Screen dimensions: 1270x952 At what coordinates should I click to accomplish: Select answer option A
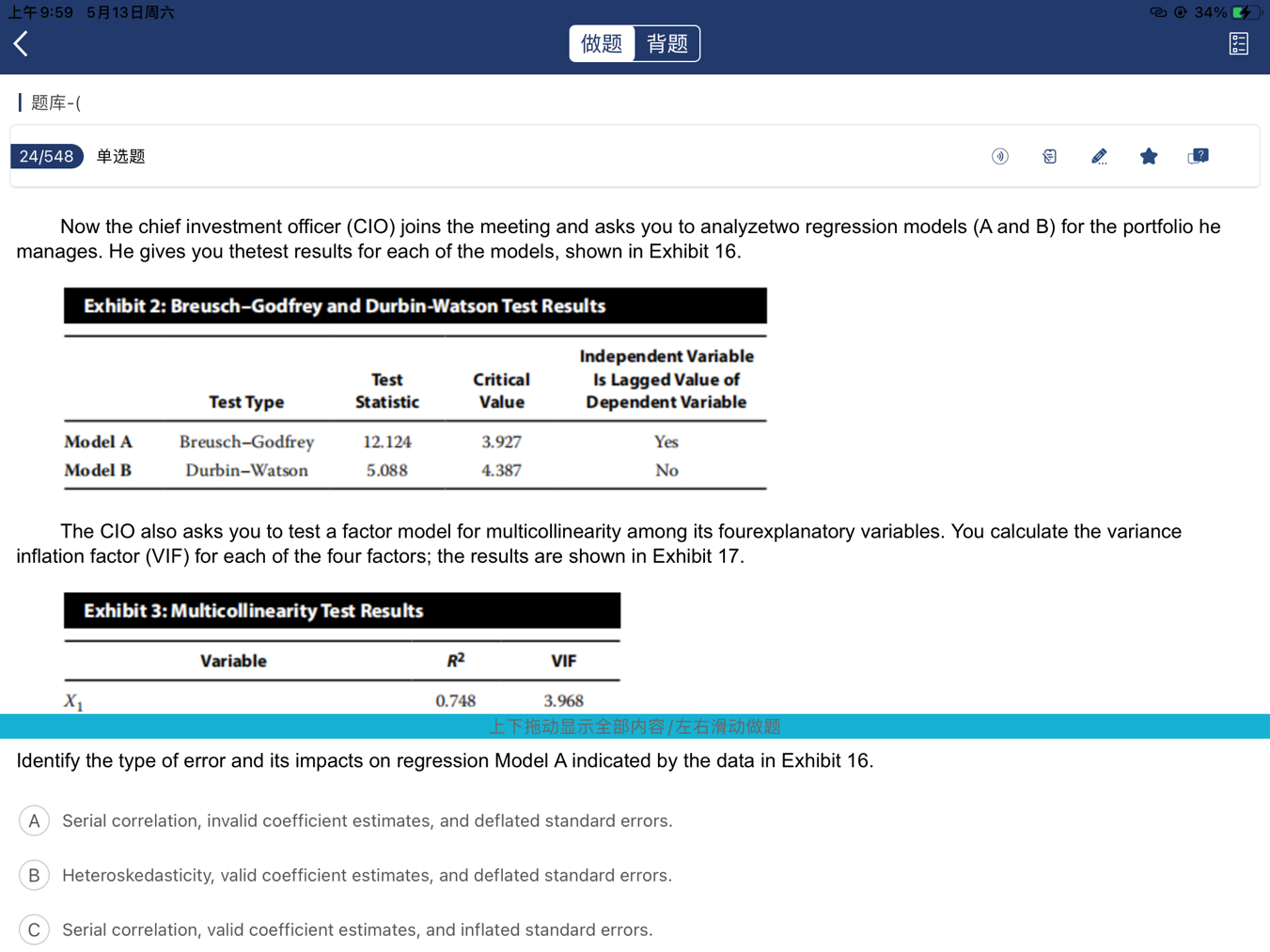click(x=34, y=820)
